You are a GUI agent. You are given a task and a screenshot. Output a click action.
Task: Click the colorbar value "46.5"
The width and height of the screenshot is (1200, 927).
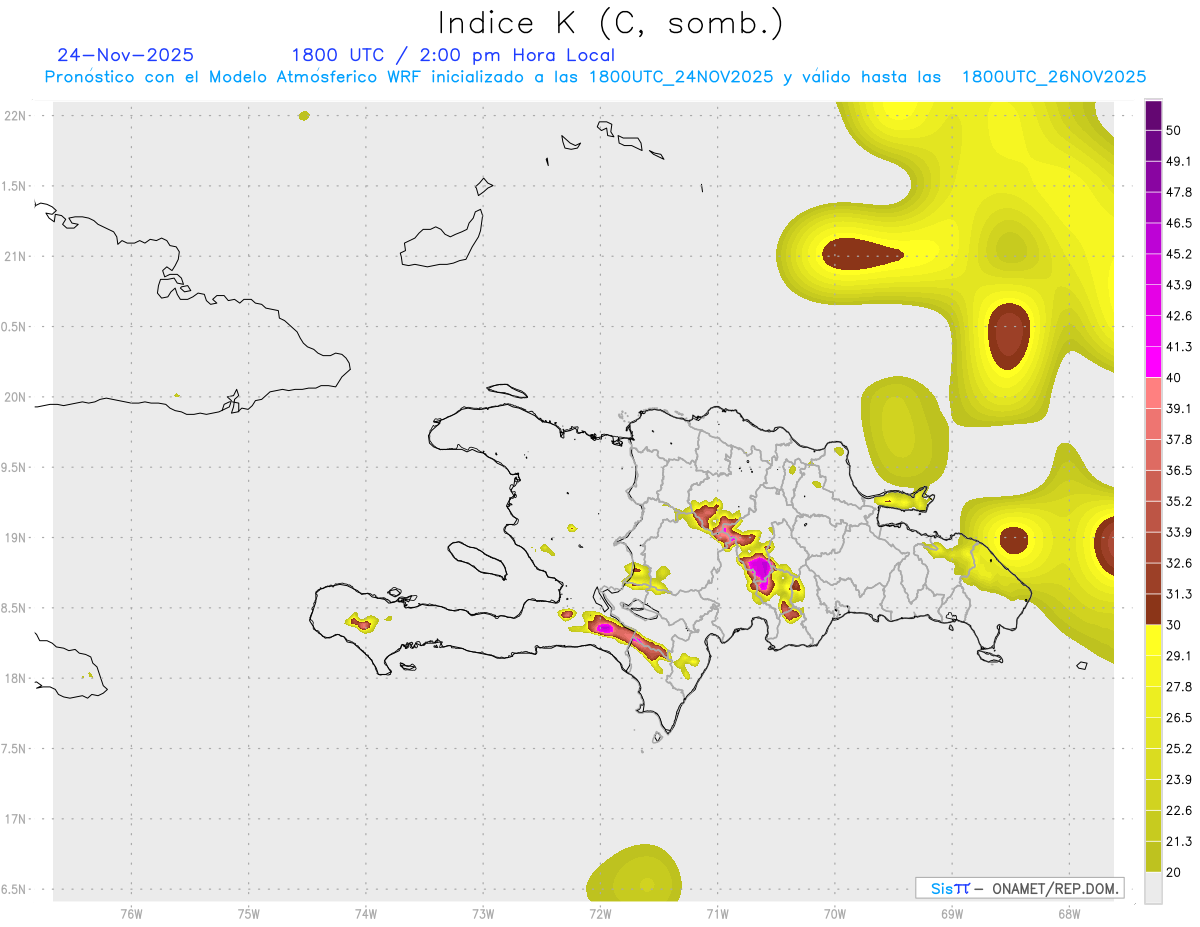tap(1179, 223)
